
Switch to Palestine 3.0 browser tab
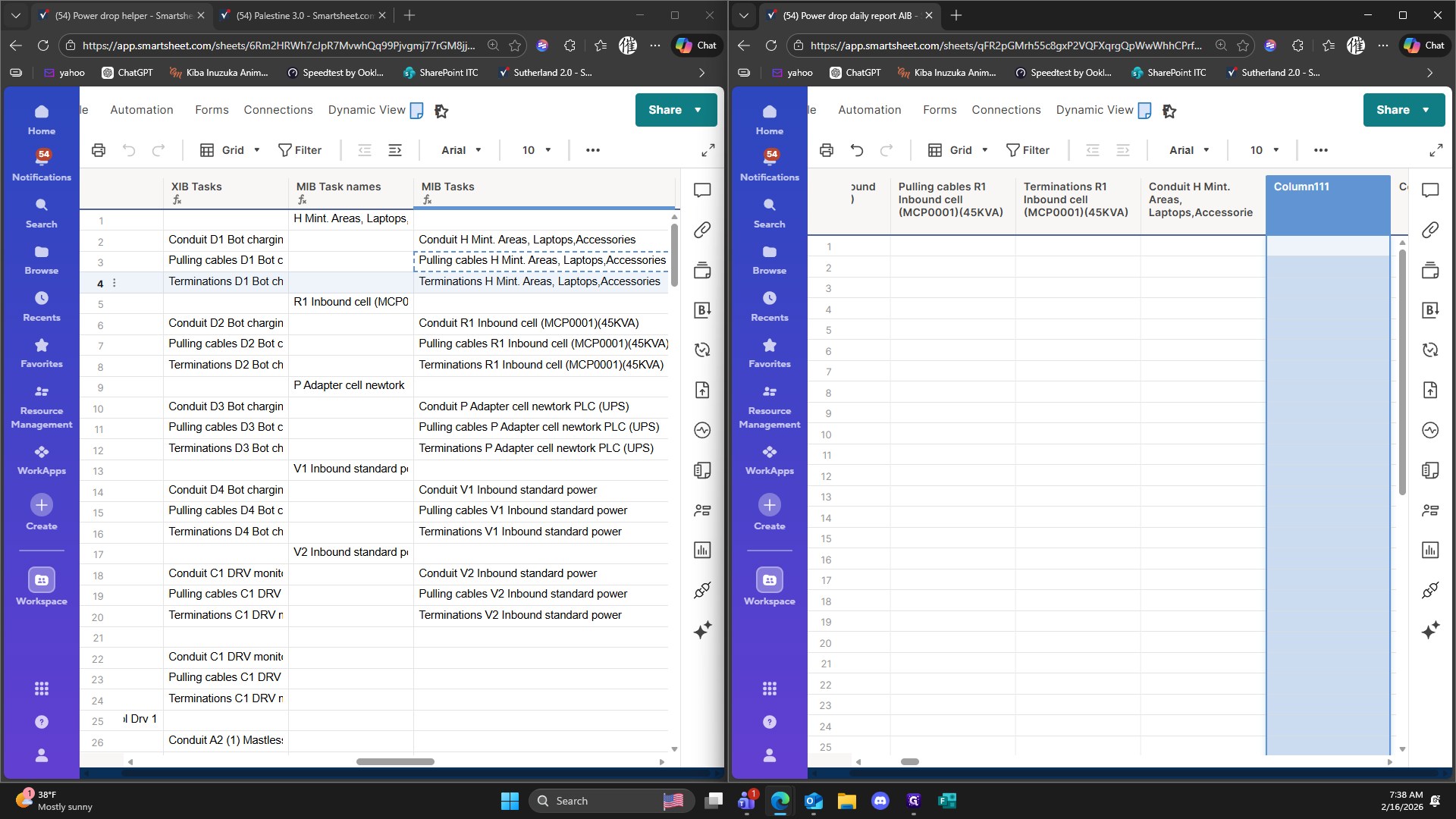[x=303, y=15]
